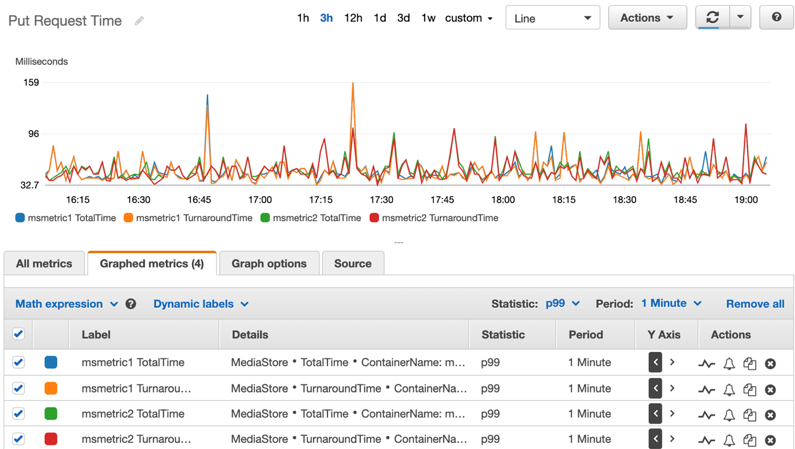Open the help question mark button

pyautogui.click(x=776, y=18)
